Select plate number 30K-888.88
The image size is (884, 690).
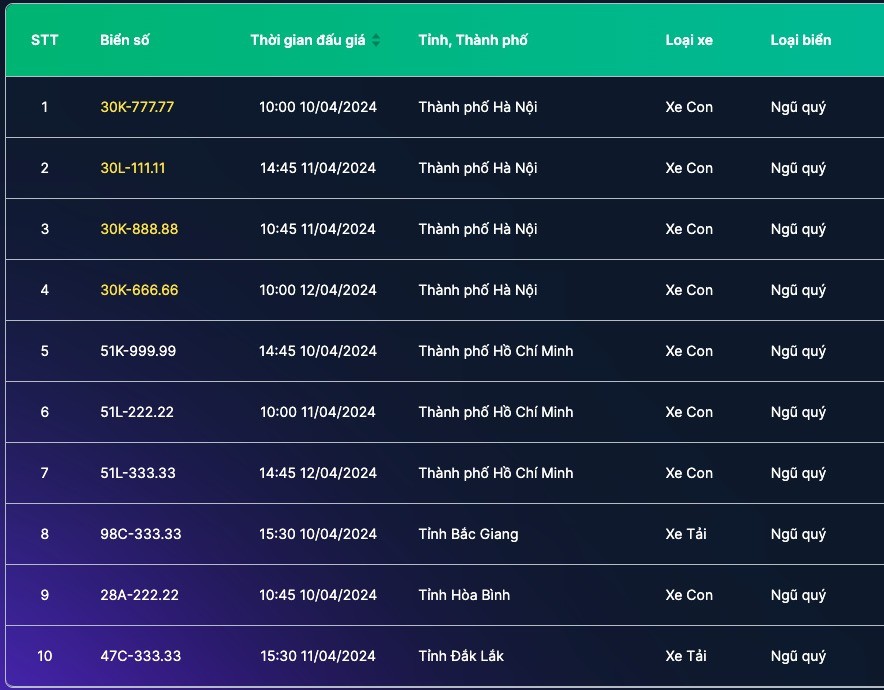coord(139,229)
